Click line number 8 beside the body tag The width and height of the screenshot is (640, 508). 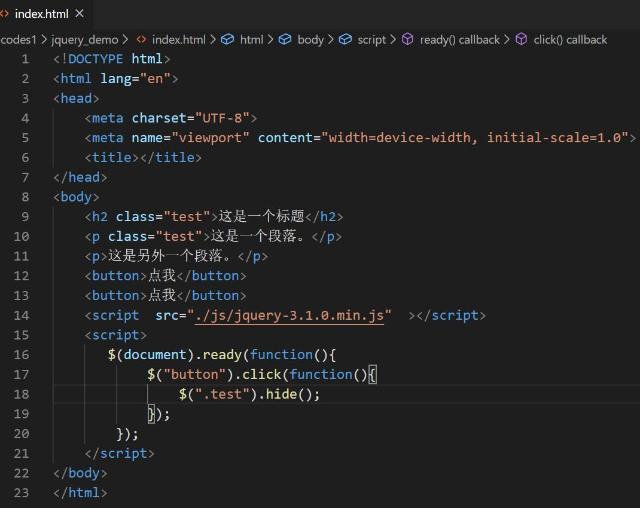(x=24, y=197)
